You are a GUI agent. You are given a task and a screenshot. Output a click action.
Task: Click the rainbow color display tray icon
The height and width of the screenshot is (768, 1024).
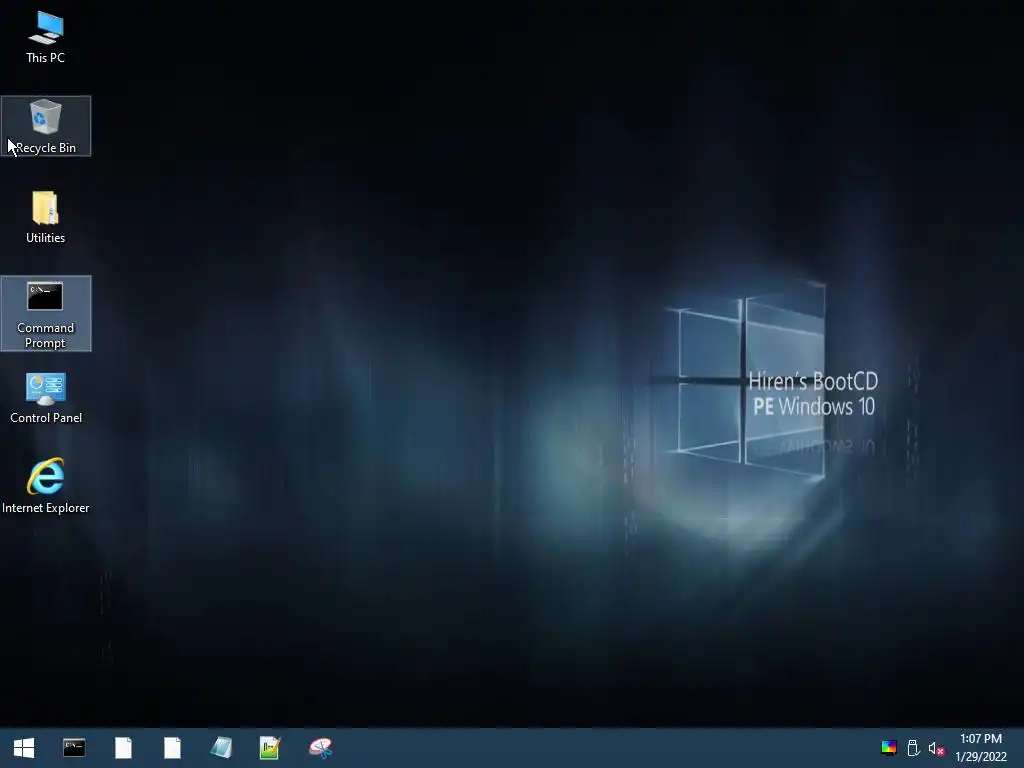coord(888,748)
